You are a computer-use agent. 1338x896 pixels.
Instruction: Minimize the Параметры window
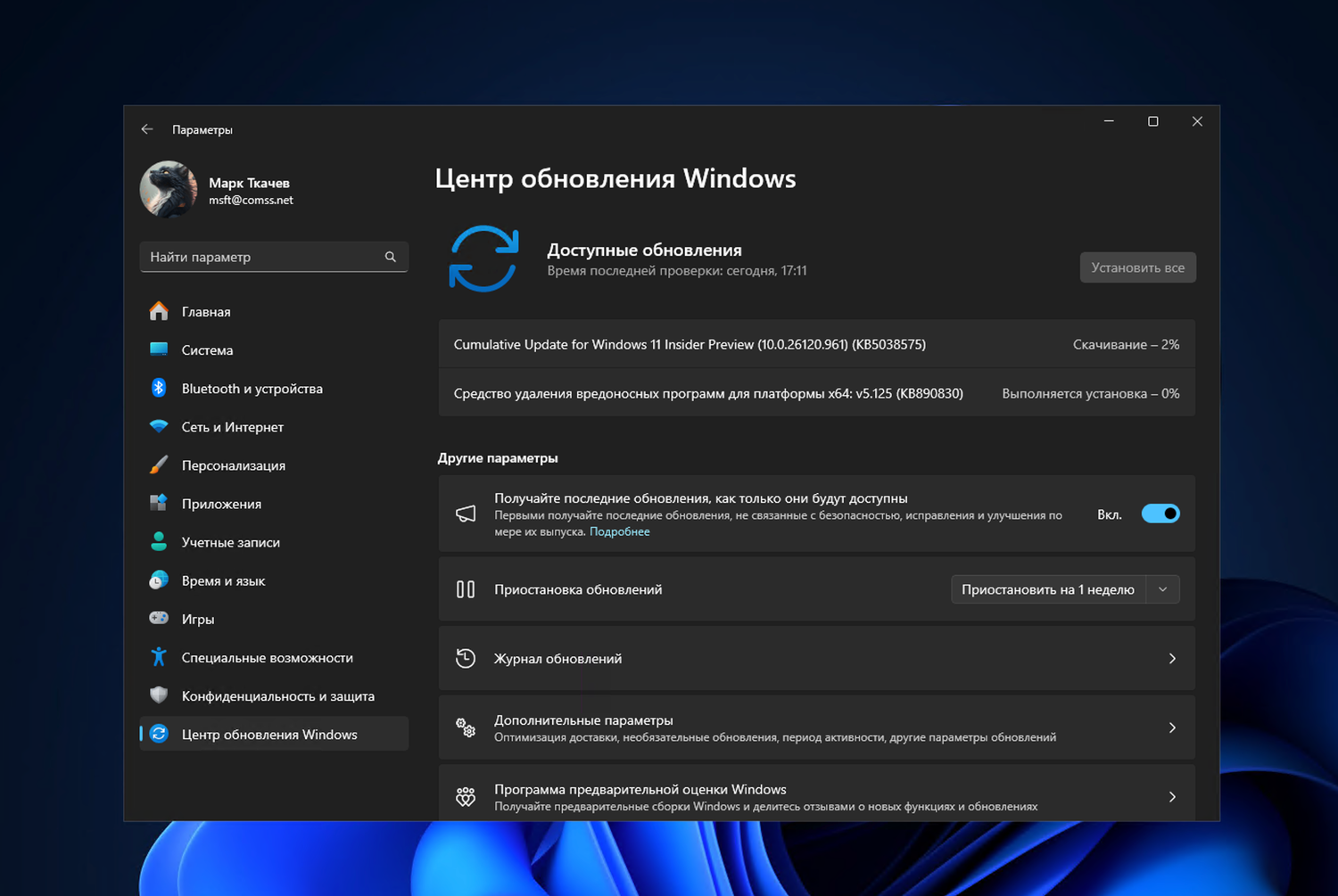tap(1109, 121)
